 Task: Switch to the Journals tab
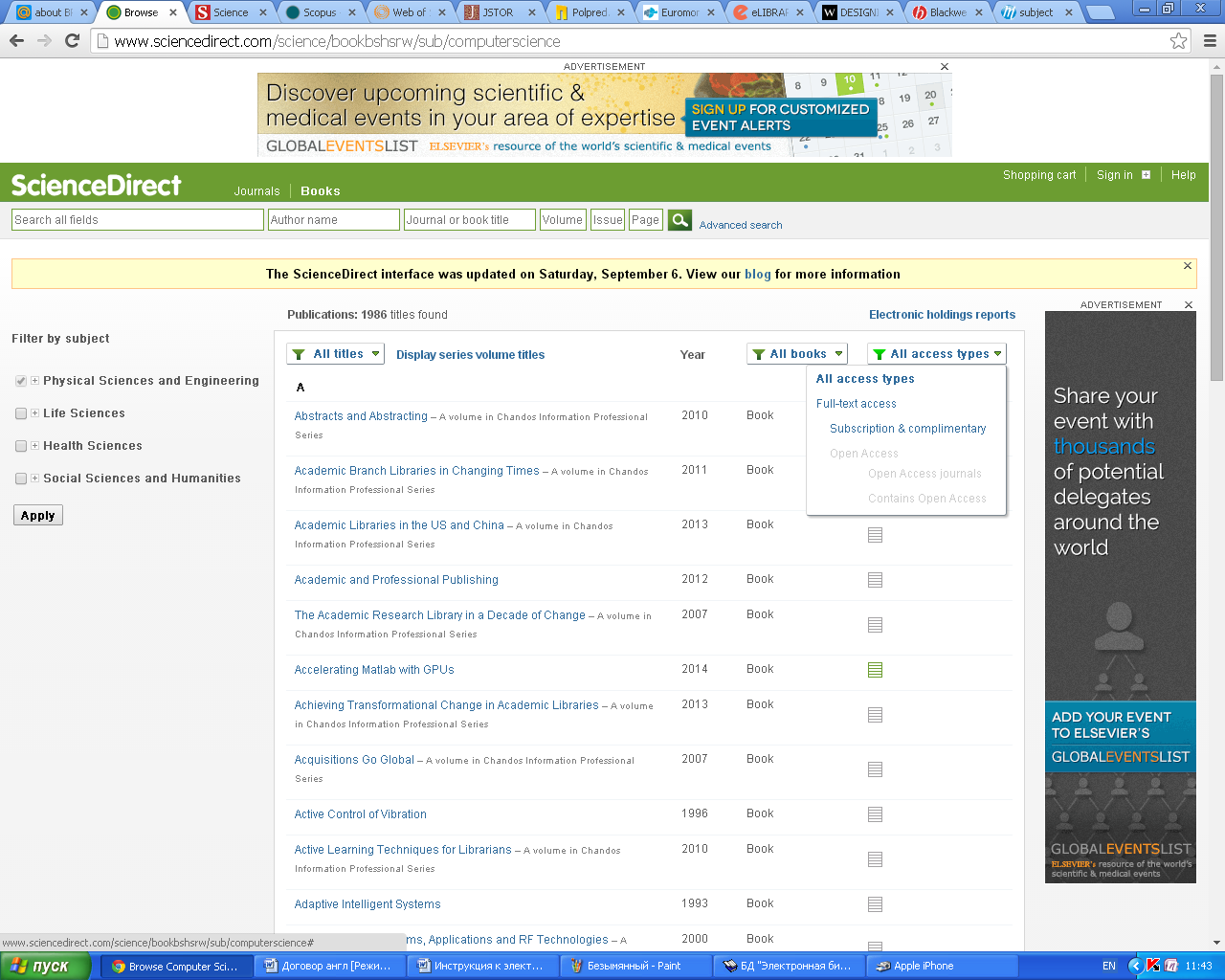point(257,191)
